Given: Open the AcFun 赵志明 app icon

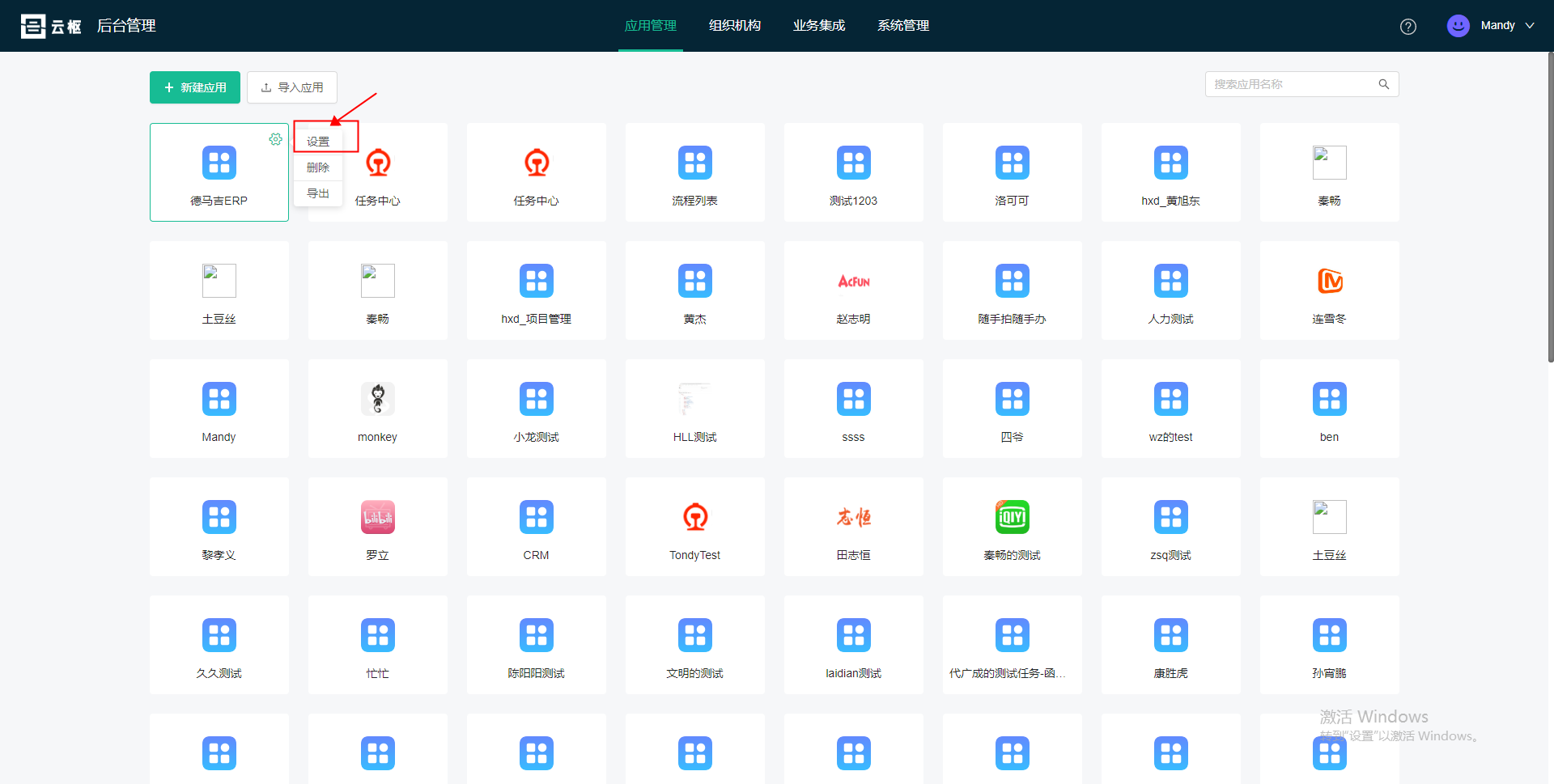Looking at the screenshot, I should pos(854,281).
